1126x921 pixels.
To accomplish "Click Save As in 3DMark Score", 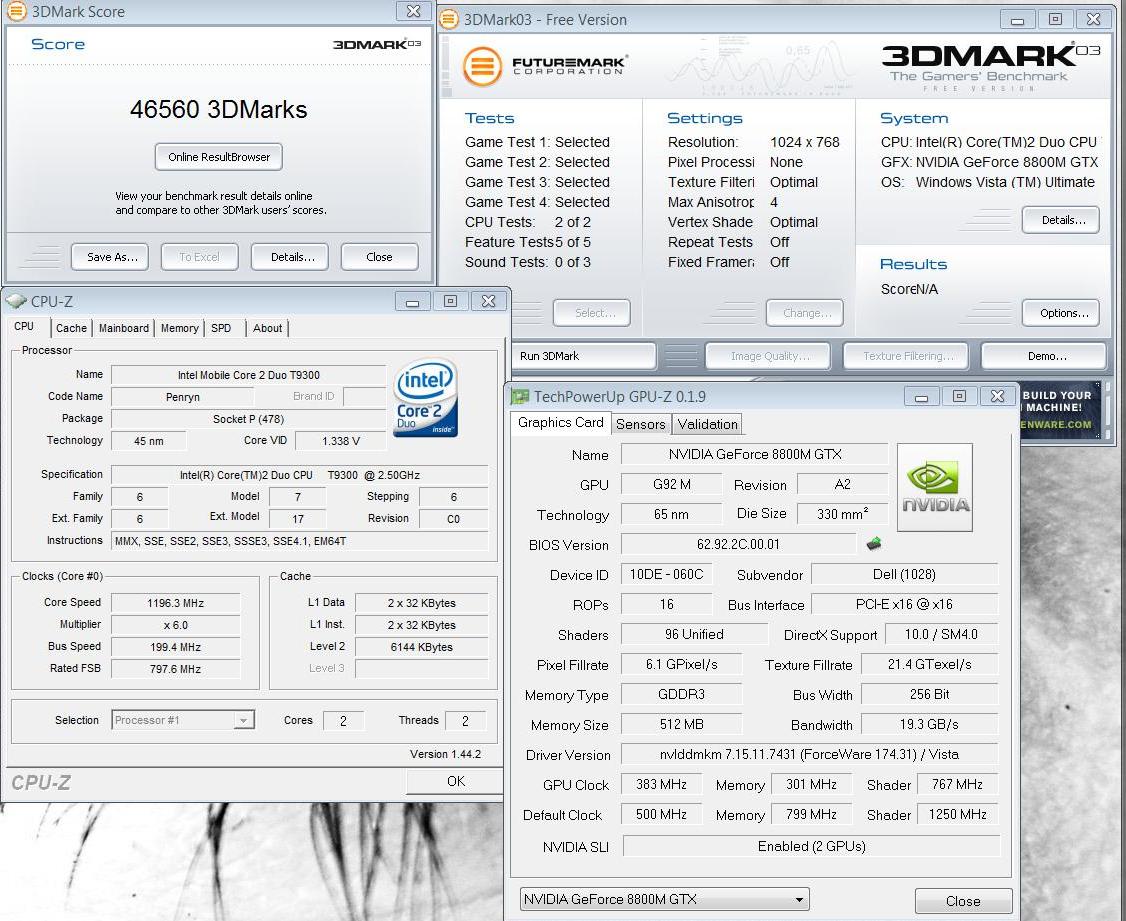I will pos(110,257).
